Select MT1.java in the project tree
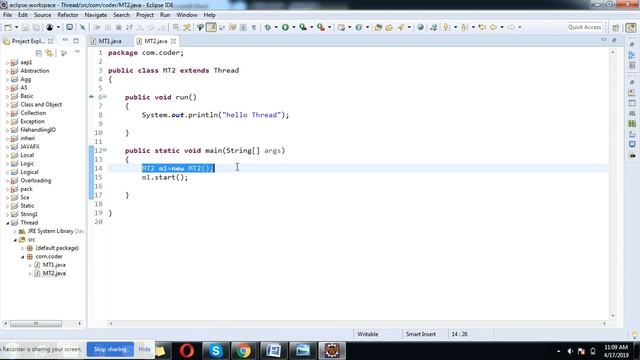The width and height of the screenshot is (640, 360). [54, 265]
